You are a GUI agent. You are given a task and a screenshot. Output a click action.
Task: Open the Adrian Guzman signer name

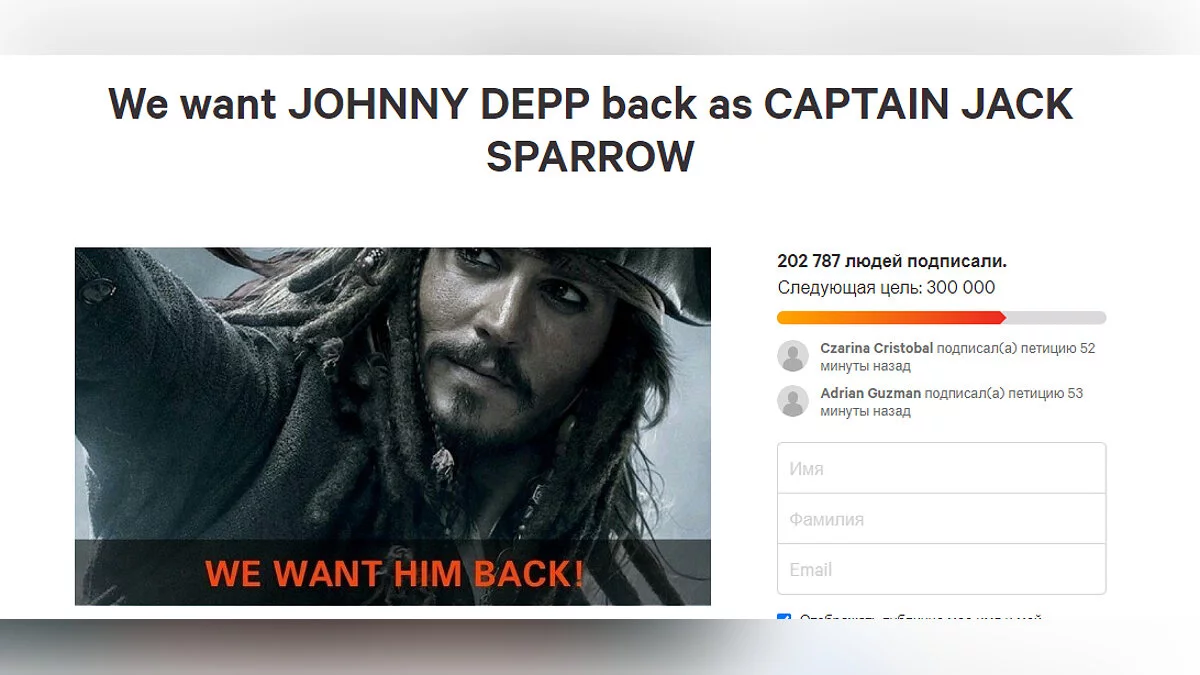[871, 393]
